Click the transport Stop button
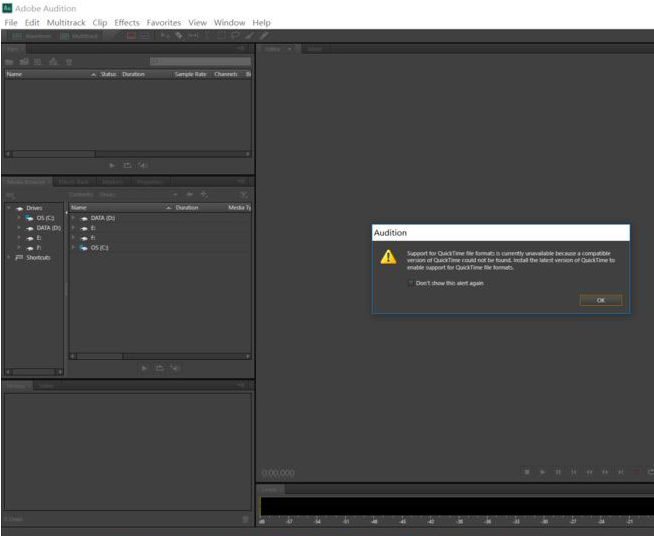The width and height of the screenshot is (654, 536). tap(527, 472)
